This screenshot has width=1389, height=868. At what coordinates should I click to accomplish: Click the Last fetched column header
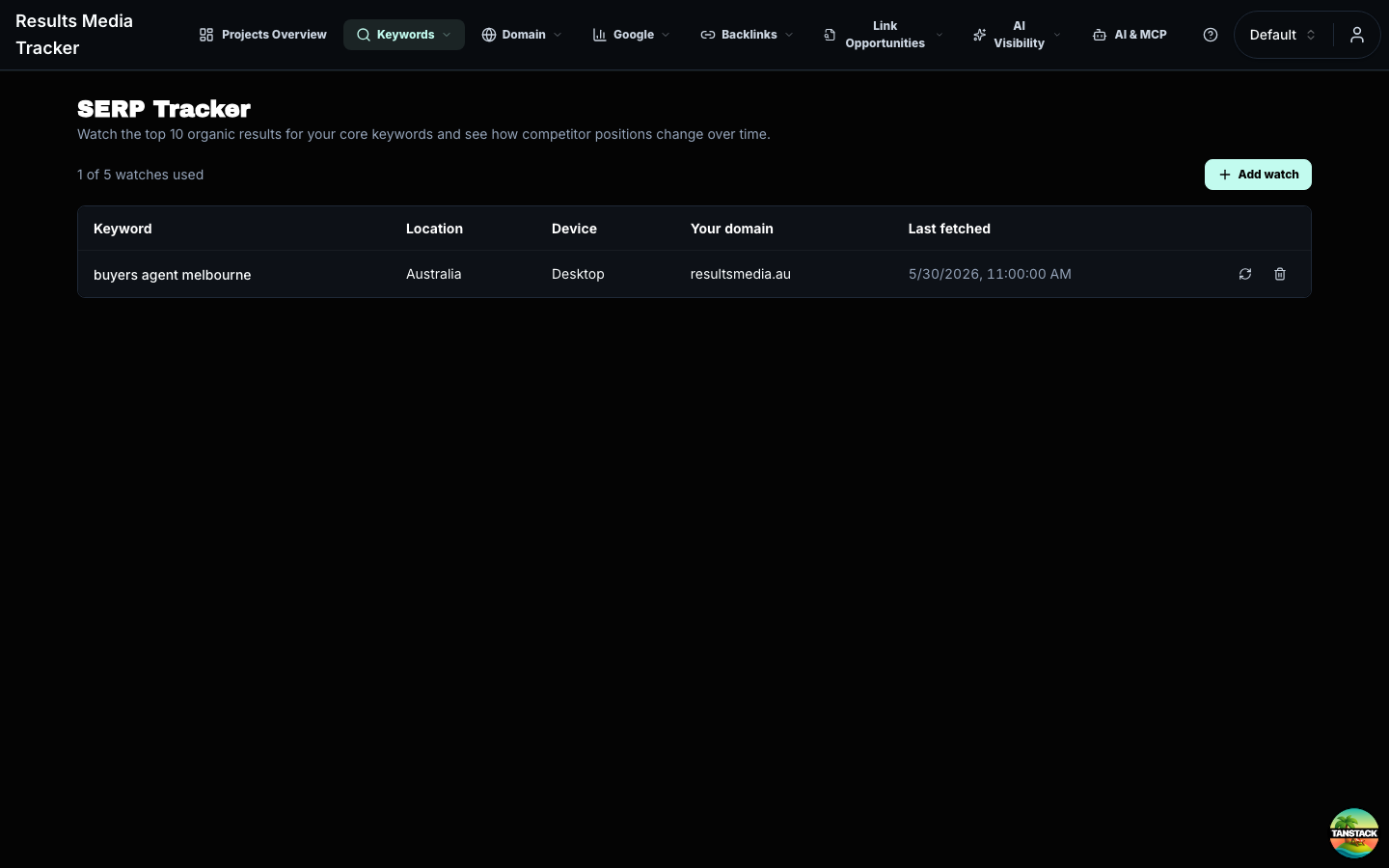[949, 229]
